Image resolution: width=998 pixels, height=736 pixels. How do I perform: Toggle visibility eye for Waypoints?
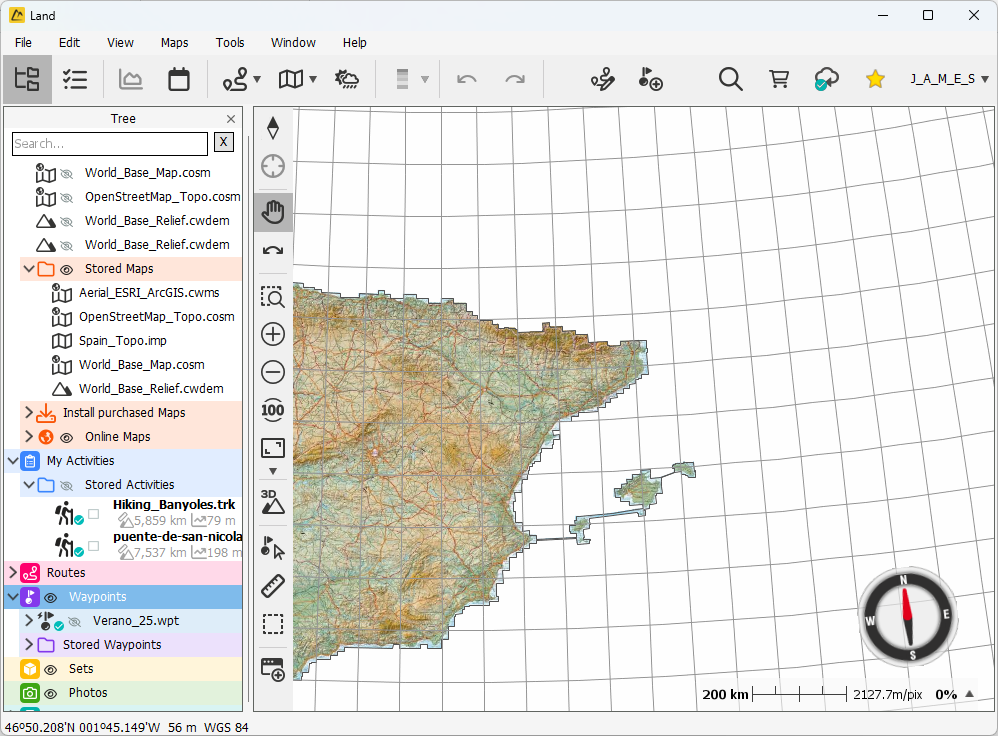coord(50,597)
